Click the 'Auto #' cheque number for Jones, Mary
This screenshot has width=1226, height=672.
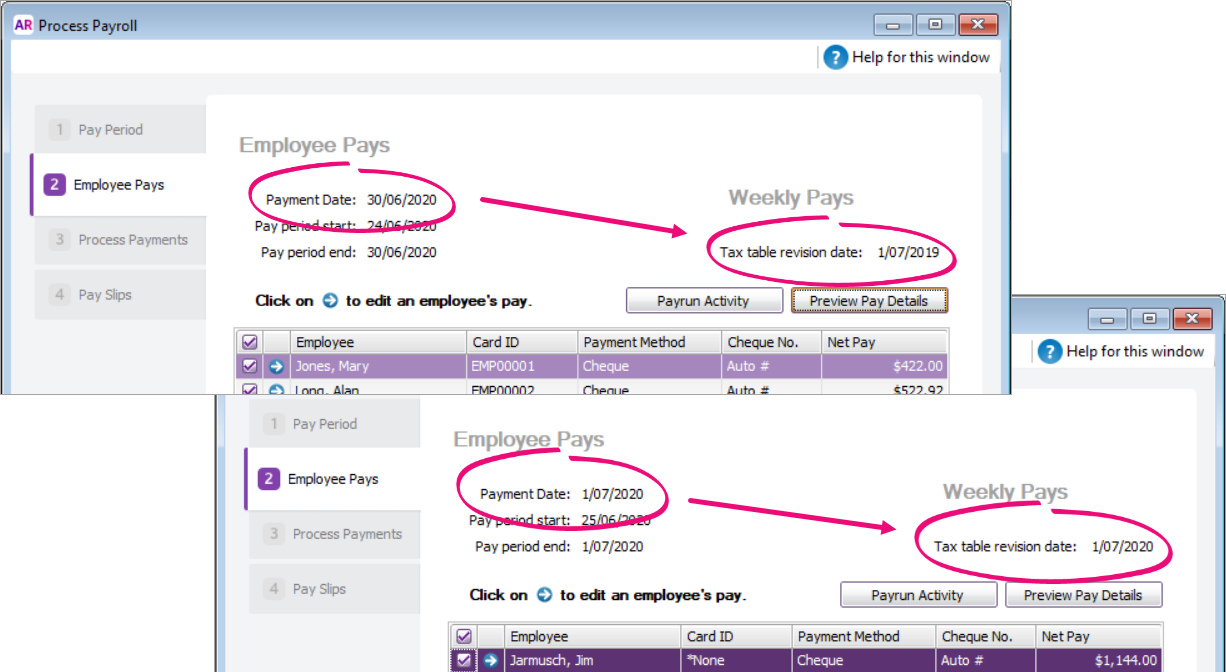772,367
